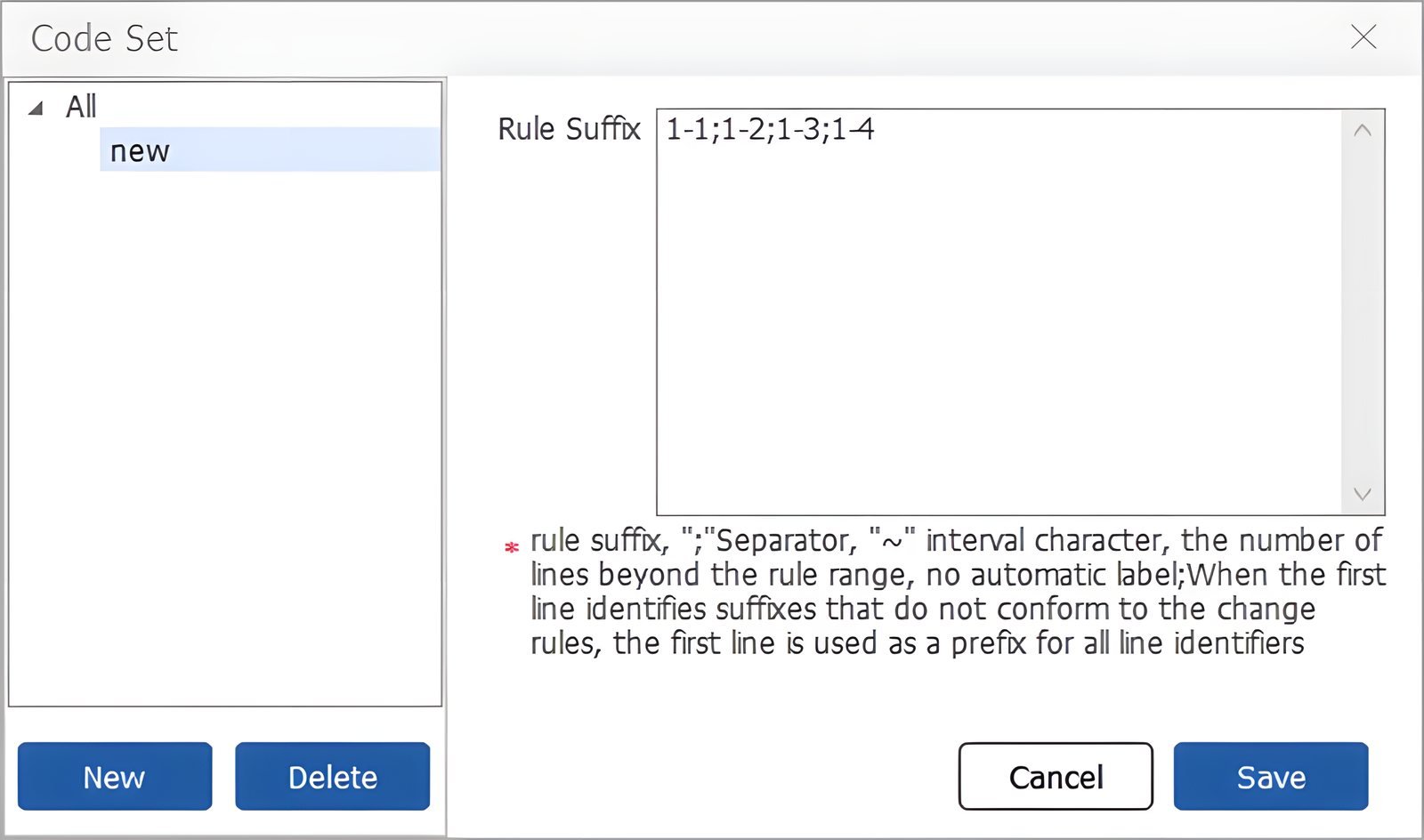Click the Delete button
This screenshot has height=840, width=1424.
333,777
